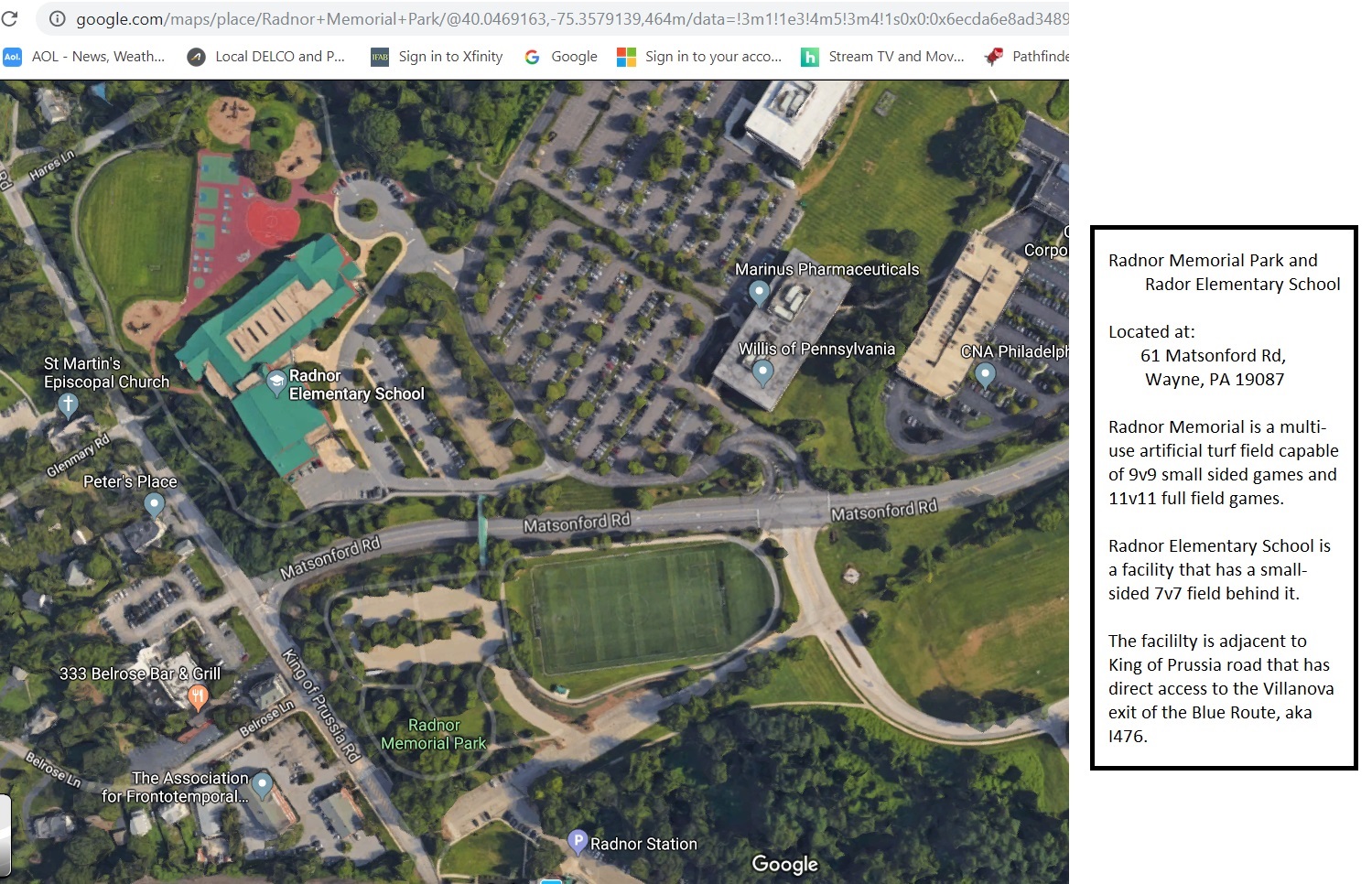Click the AOL bookmark favicon
The width and height of the screenshot is (1372, 884).
click(12, 57)
